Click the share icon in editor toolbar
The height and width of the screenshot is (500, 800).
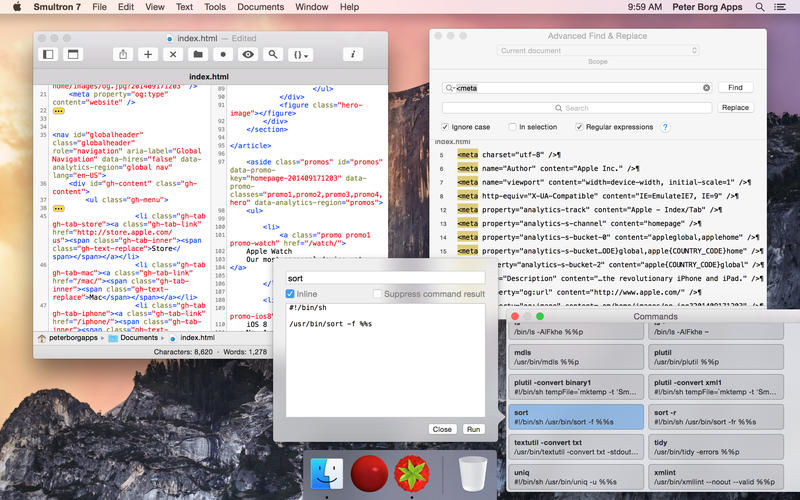pyautogui.click(x=123, y=54)
